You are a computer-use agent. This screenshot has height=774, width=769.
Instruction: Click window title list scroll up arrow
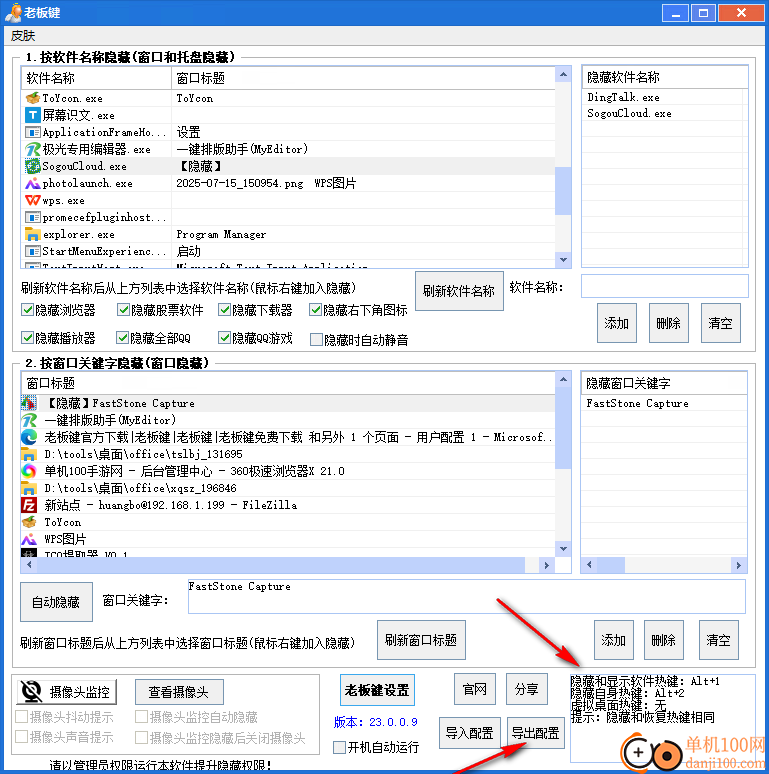pyautogui.click(x=563, y=380)
